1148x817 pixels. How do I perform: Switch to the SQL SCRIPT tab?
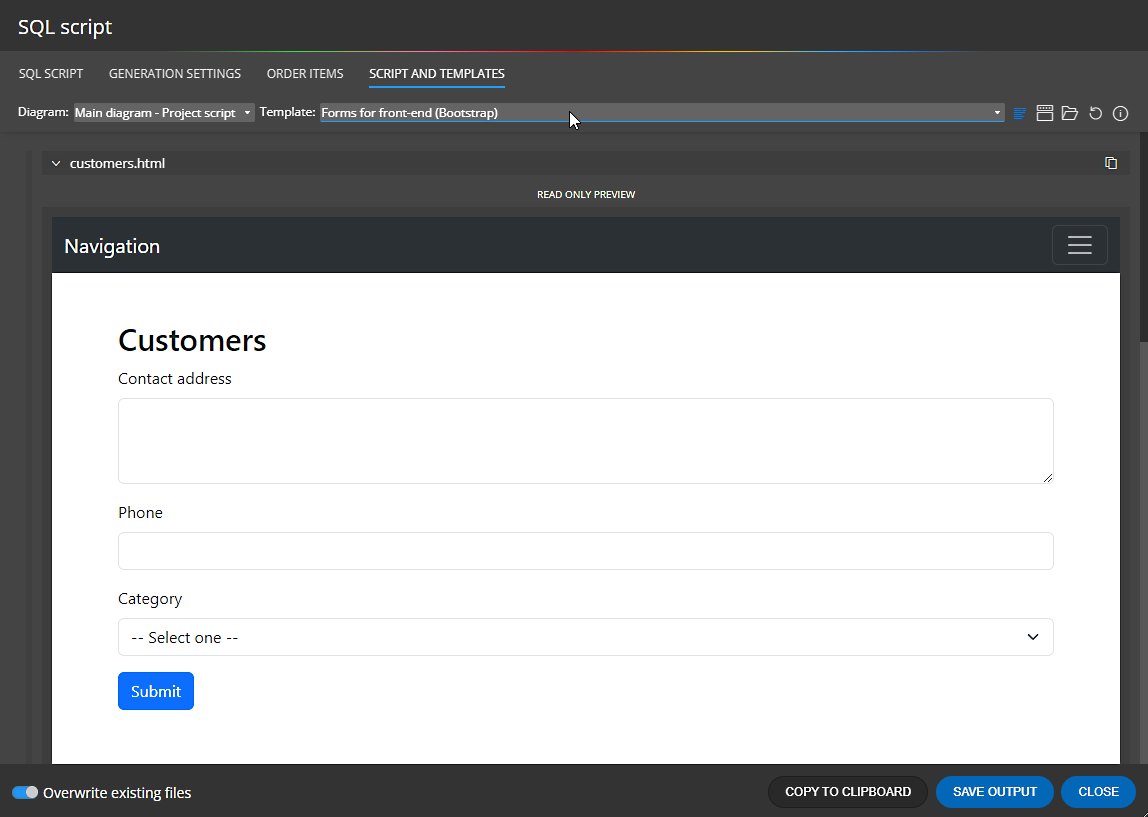point(50,73)
